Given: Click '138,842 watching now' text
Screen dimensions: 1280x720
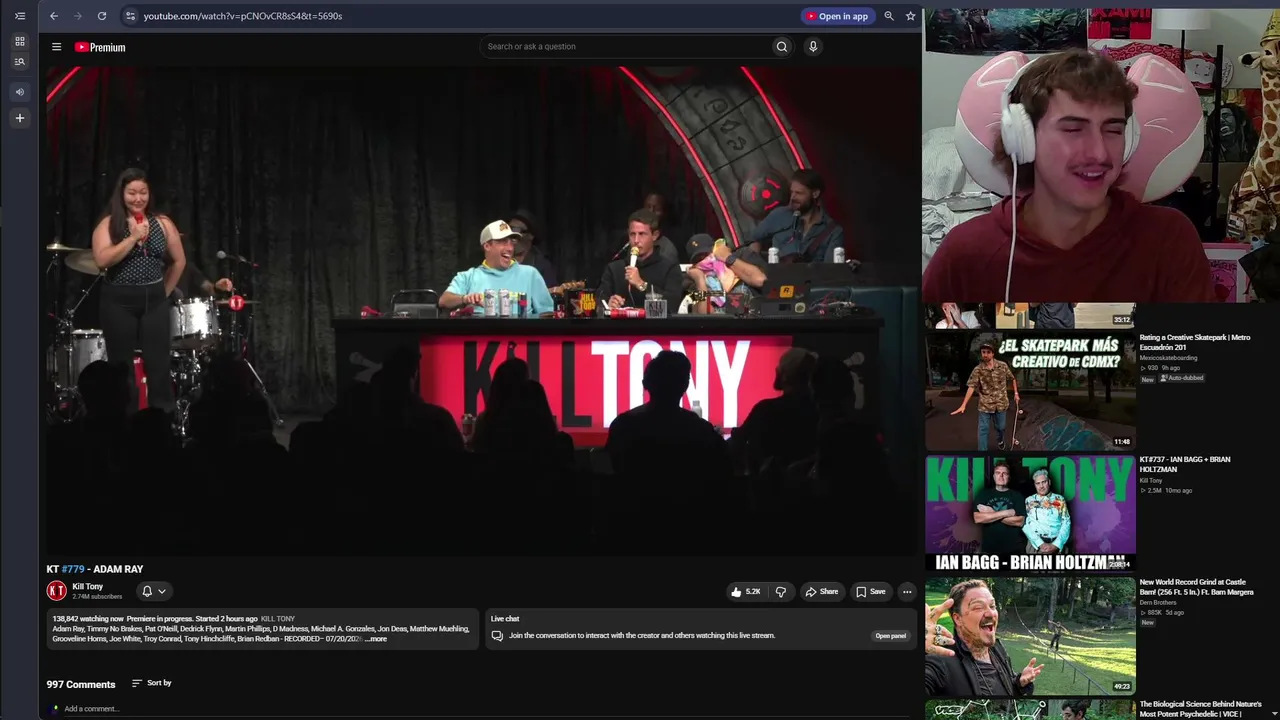Looking at the screenshot, I should tap(88, 619).
